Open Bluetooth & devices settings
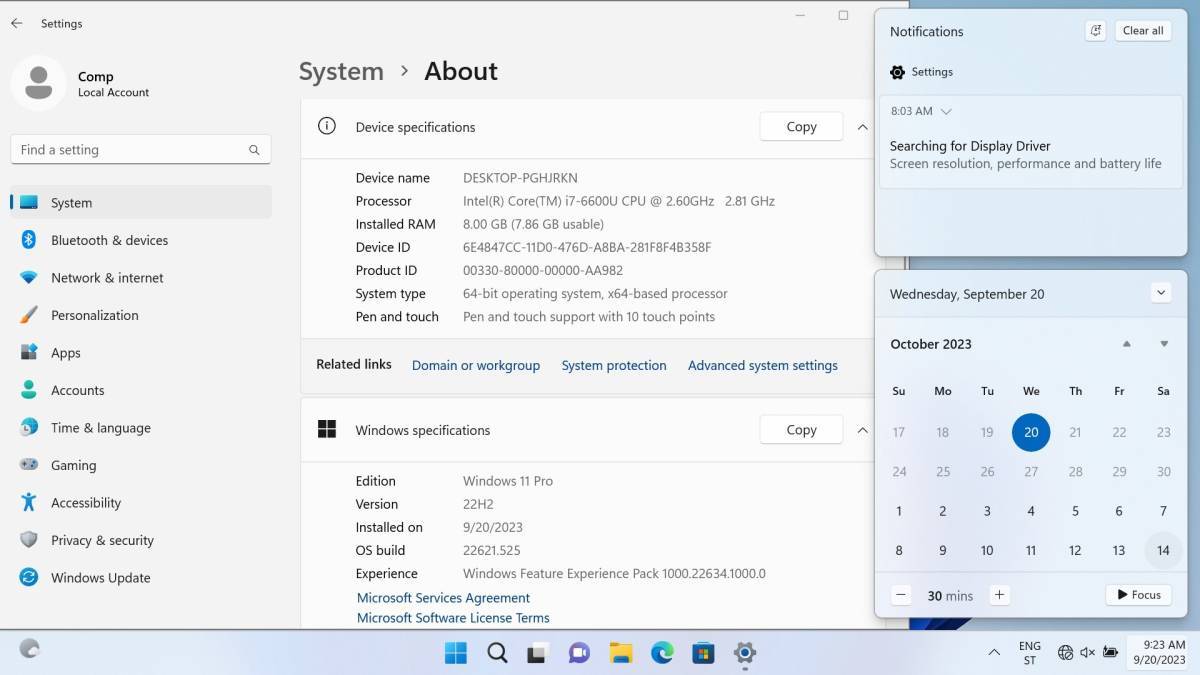1200x675 pixels. (x=141, y=240)
